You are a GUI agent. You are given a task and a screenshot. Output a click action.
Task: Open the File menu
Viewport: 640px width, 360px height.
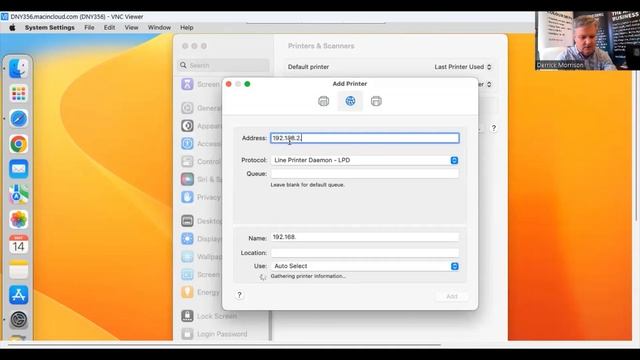click(x=89, y=28)
